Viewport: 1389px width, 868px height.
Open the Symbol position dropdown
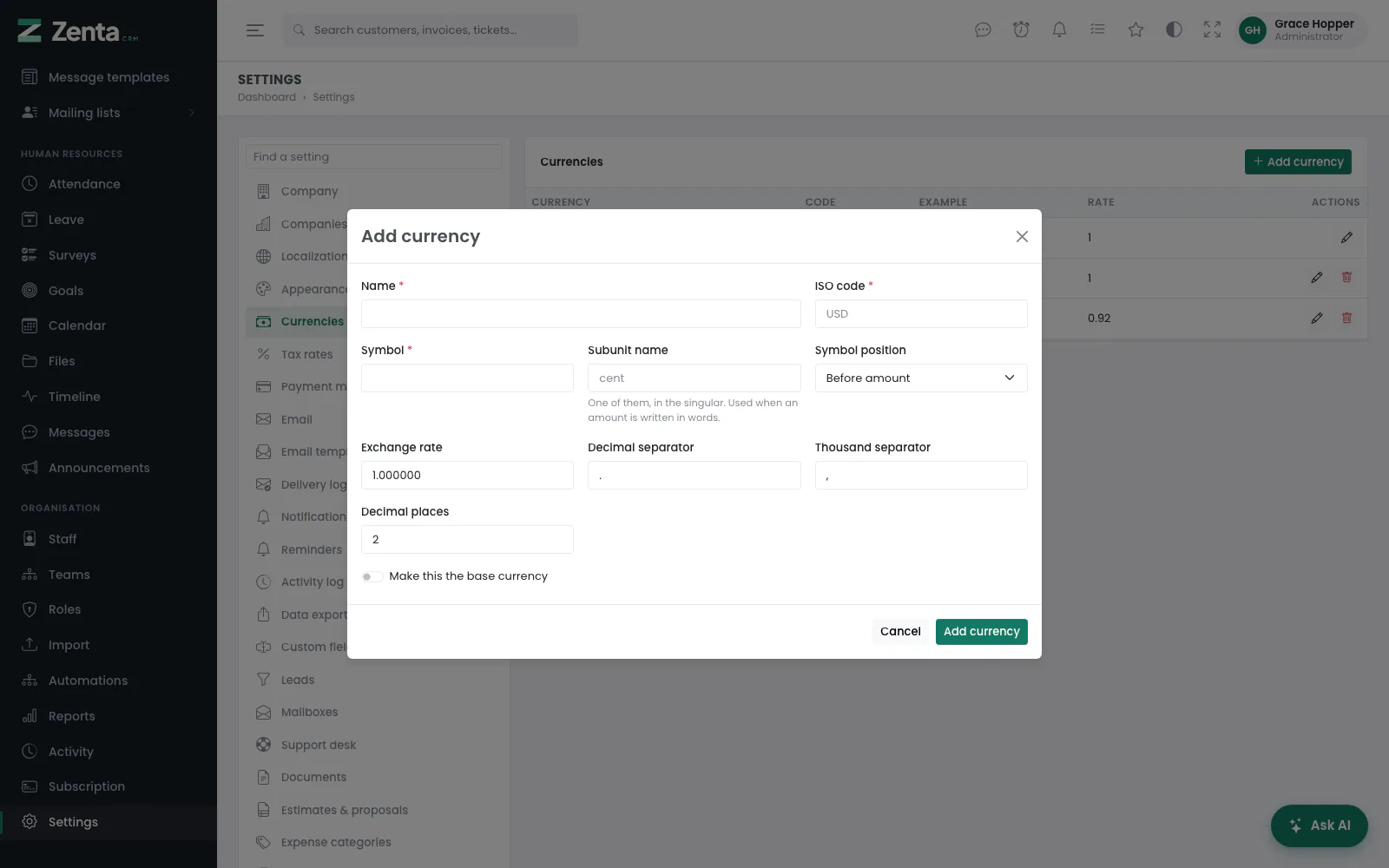point(921,378)
